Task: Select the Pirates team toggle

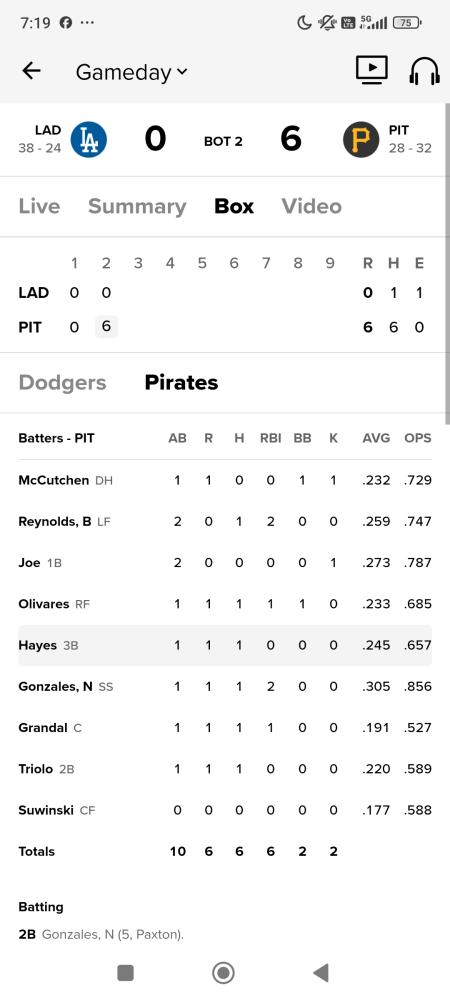Action: tap(182, 382)
